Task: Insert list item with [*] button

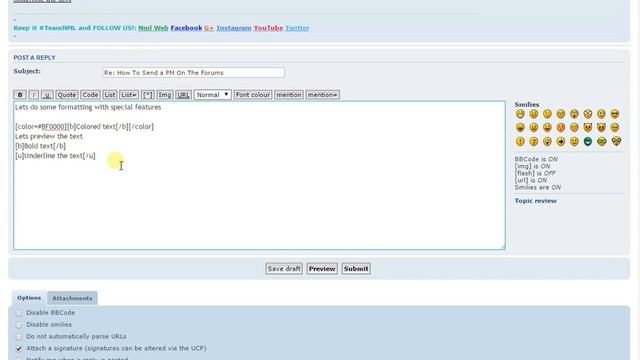Action: (x=147, y=95)
